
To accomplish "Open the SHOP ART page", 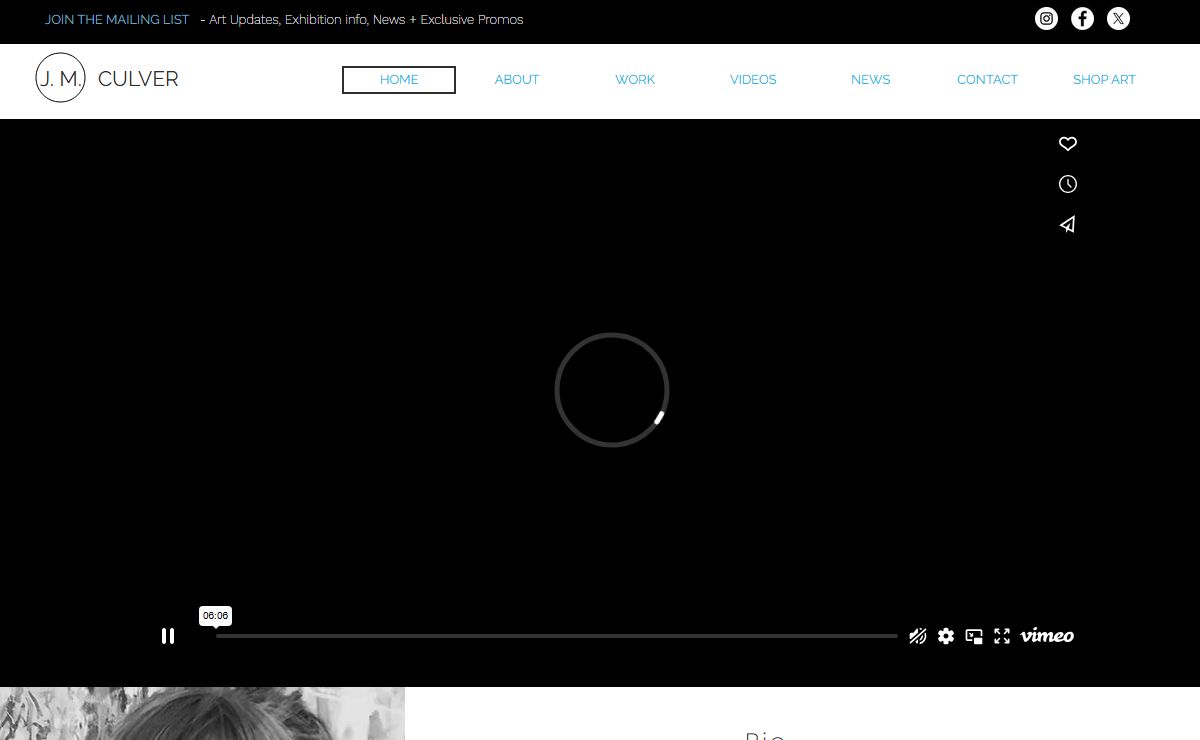I will click(x=1104, y=80).
